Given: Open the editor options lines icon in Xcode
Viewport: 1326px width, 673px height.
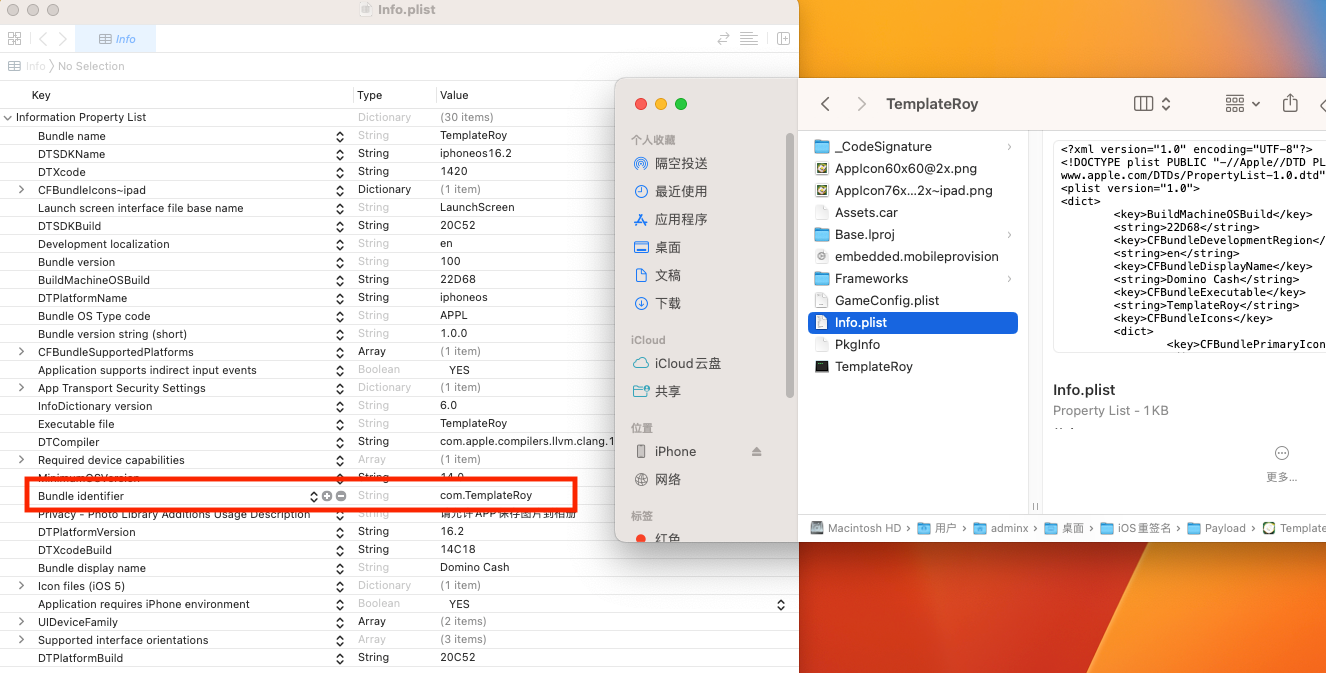Looking at the screenshot, I should click(748, 39).
